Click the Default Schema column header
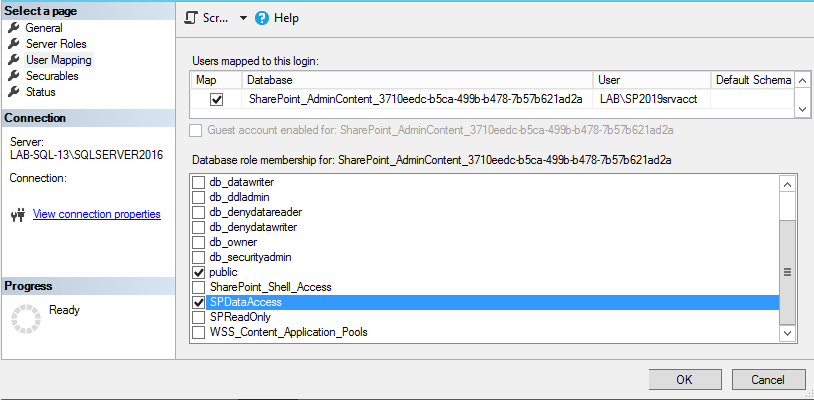The image size is (814, 400). coord(753,80)
